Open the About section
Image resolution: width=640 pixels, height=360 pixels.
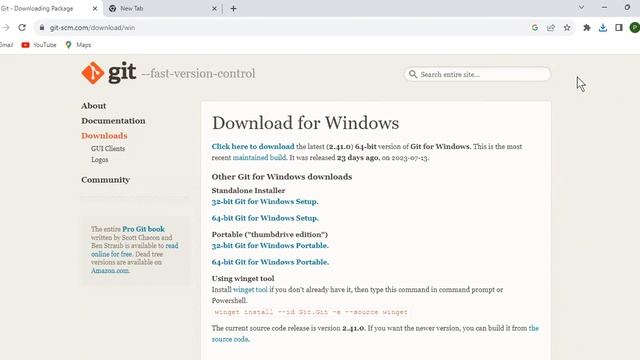click(x=93, y=106)
